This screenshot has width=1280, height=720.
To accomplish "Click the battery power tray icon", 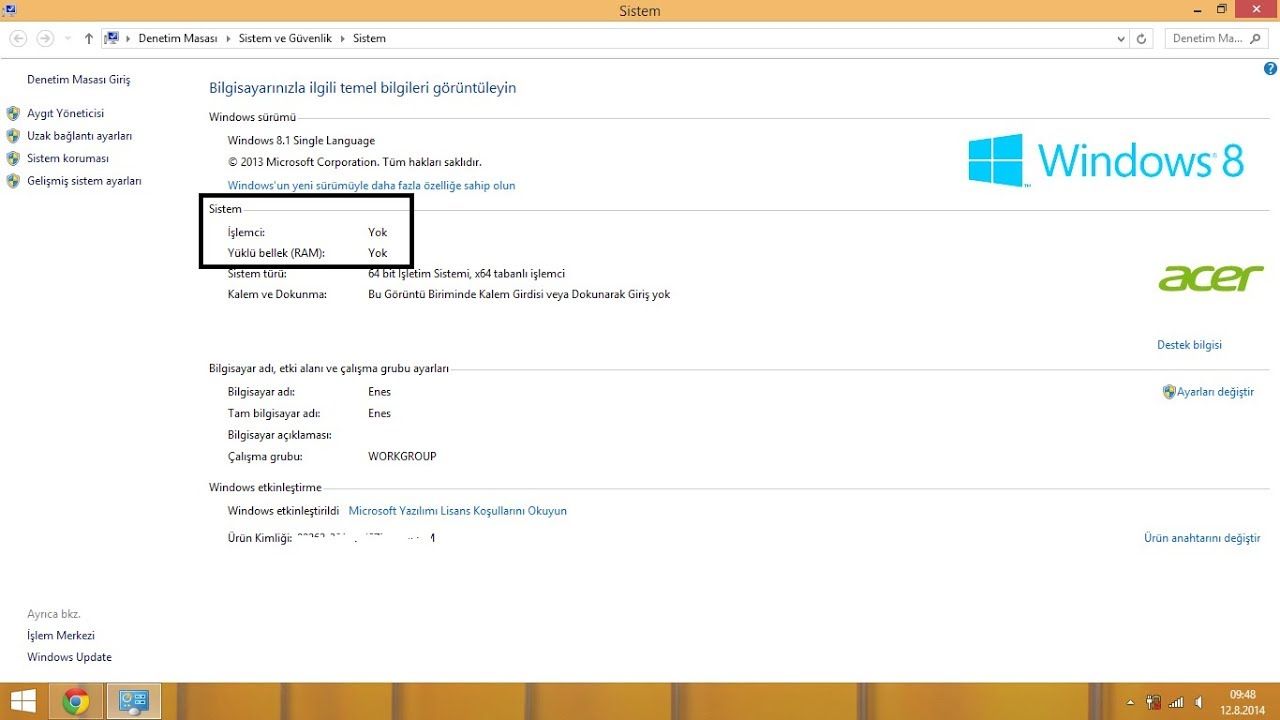I will pyautogui.click(x=1153, y=702).
